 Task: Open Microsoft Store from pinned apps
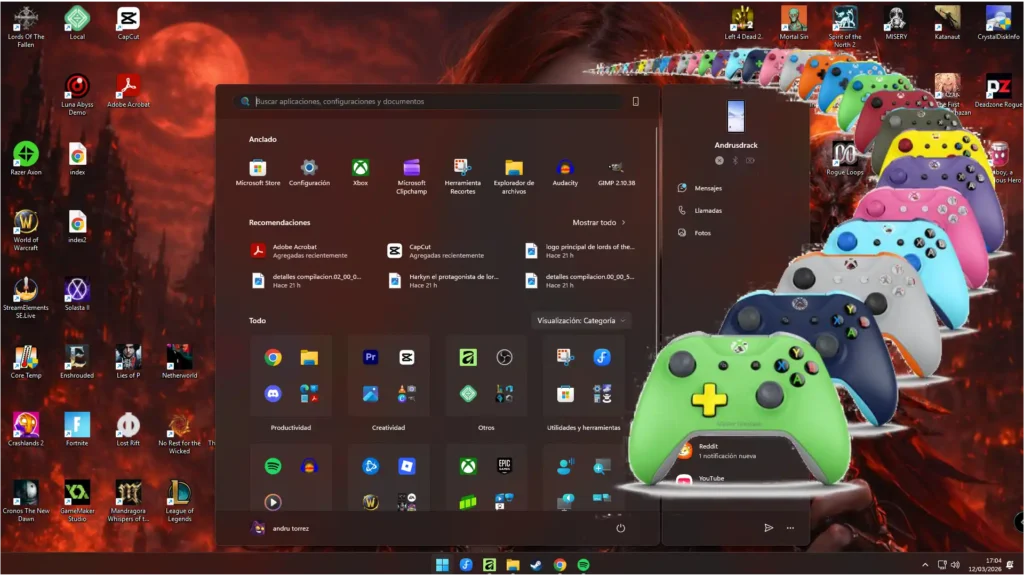[257, 173]
